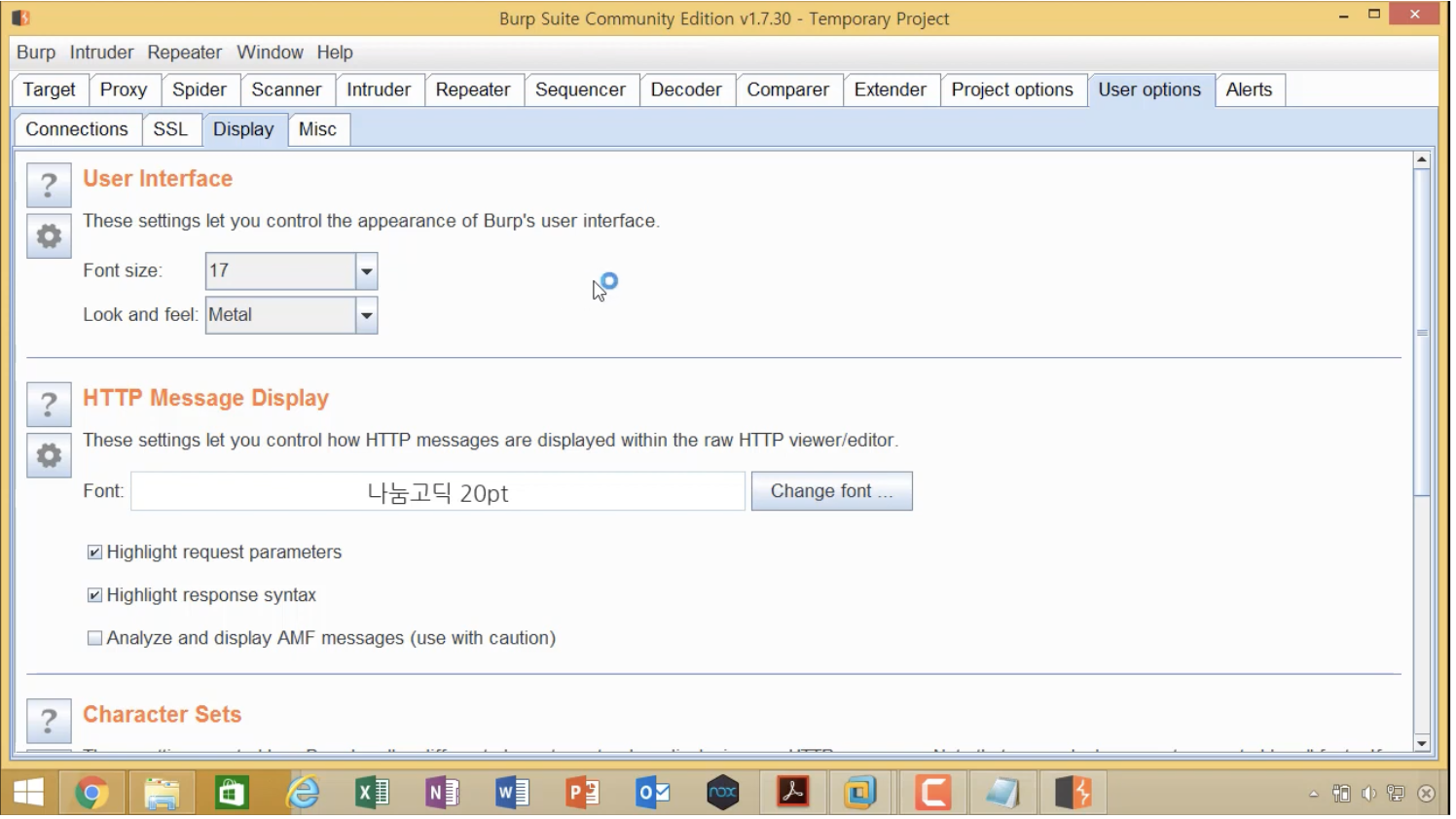Launch Google Chrome from taskbar
The image size is (1456, 819).
click(x=91, y=794)
